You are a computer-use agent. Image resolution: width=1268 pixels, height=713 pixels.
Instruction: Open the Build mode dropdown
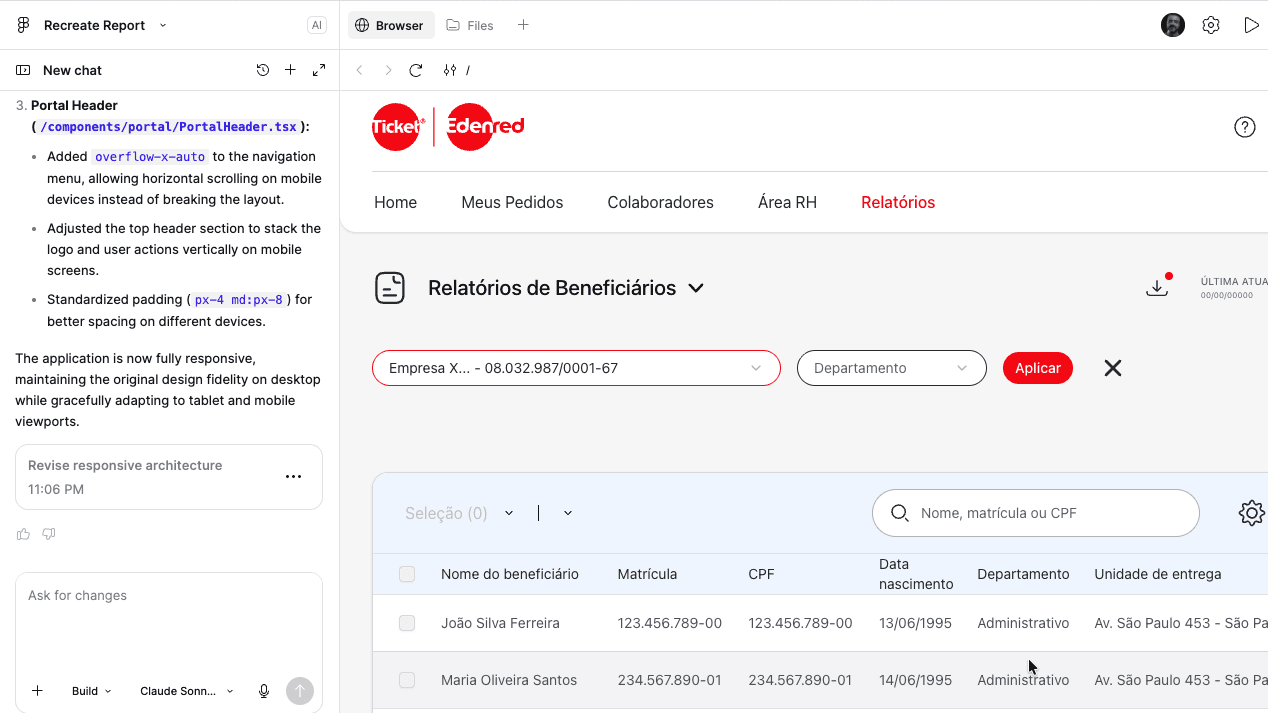tap(92, 691)
